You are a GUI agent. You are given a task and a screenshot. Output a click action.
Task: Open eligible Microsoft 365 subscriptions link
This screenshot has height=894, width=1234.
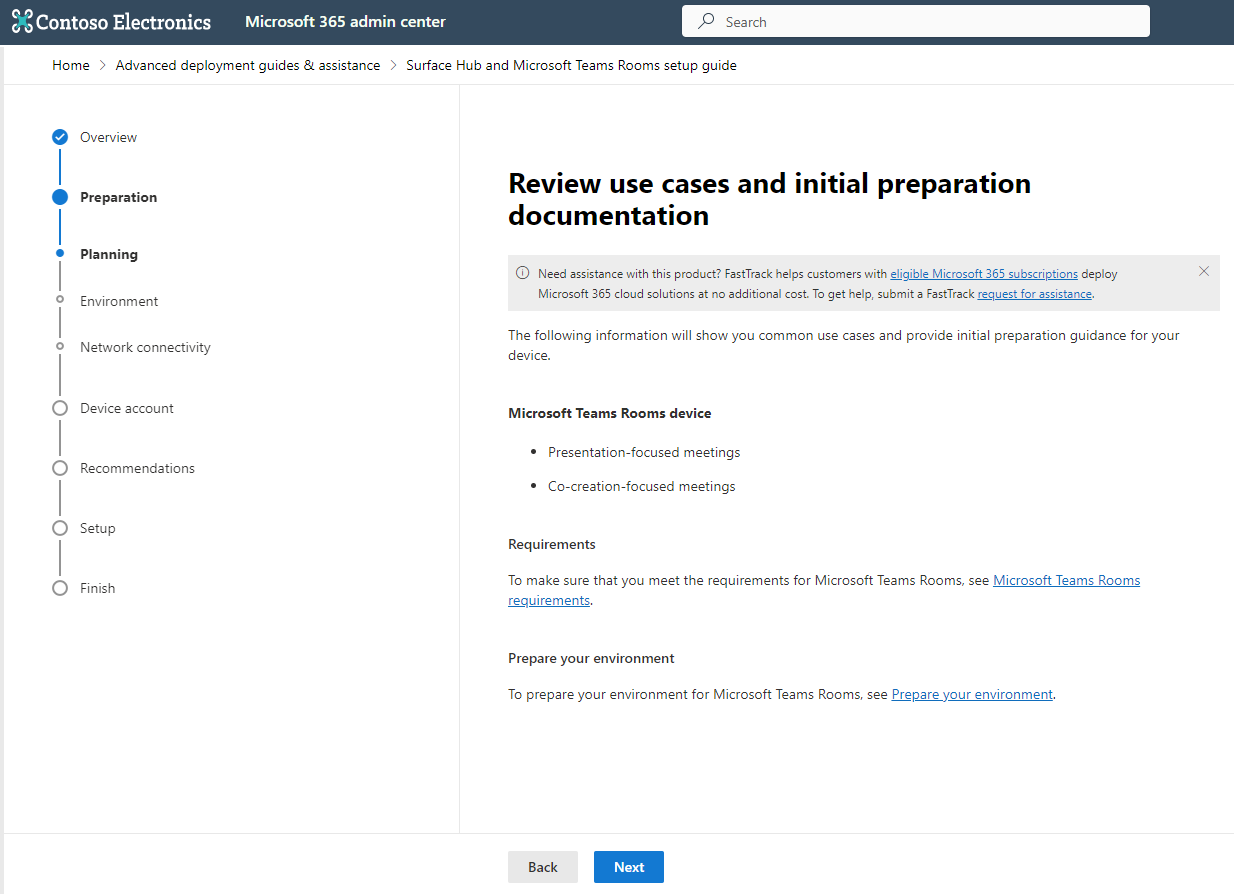pos(984,274)
